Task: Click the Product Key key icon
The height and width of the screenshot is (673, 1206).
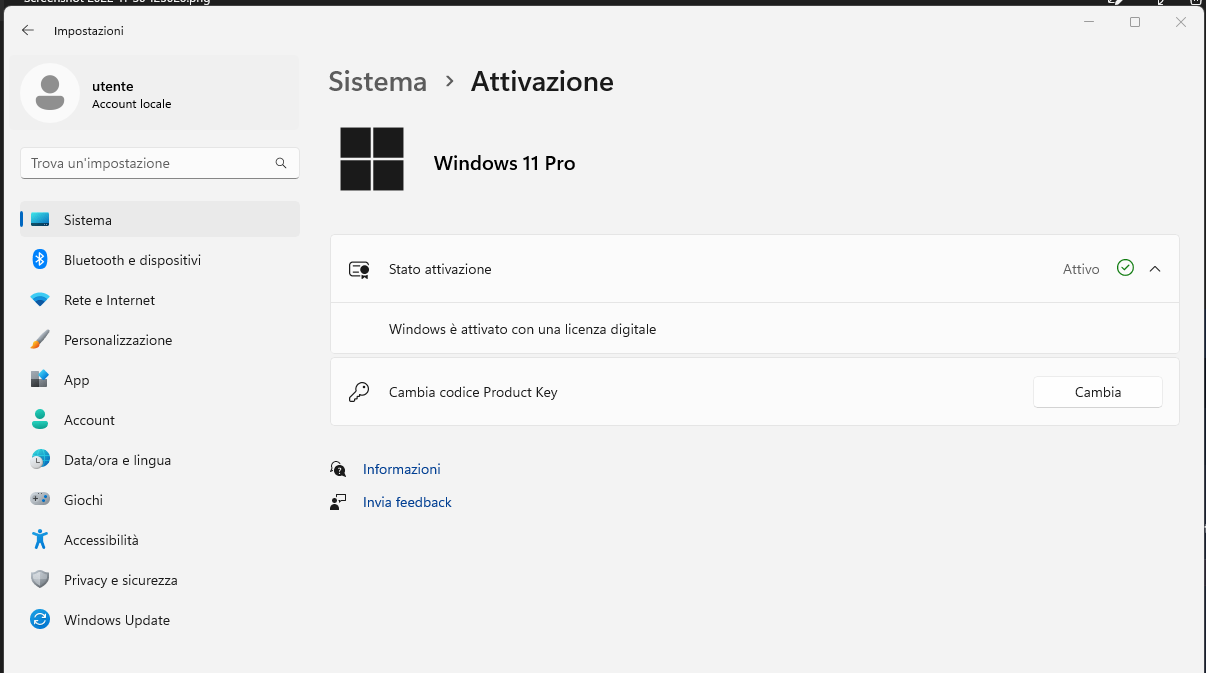Action: coord(359,392)
